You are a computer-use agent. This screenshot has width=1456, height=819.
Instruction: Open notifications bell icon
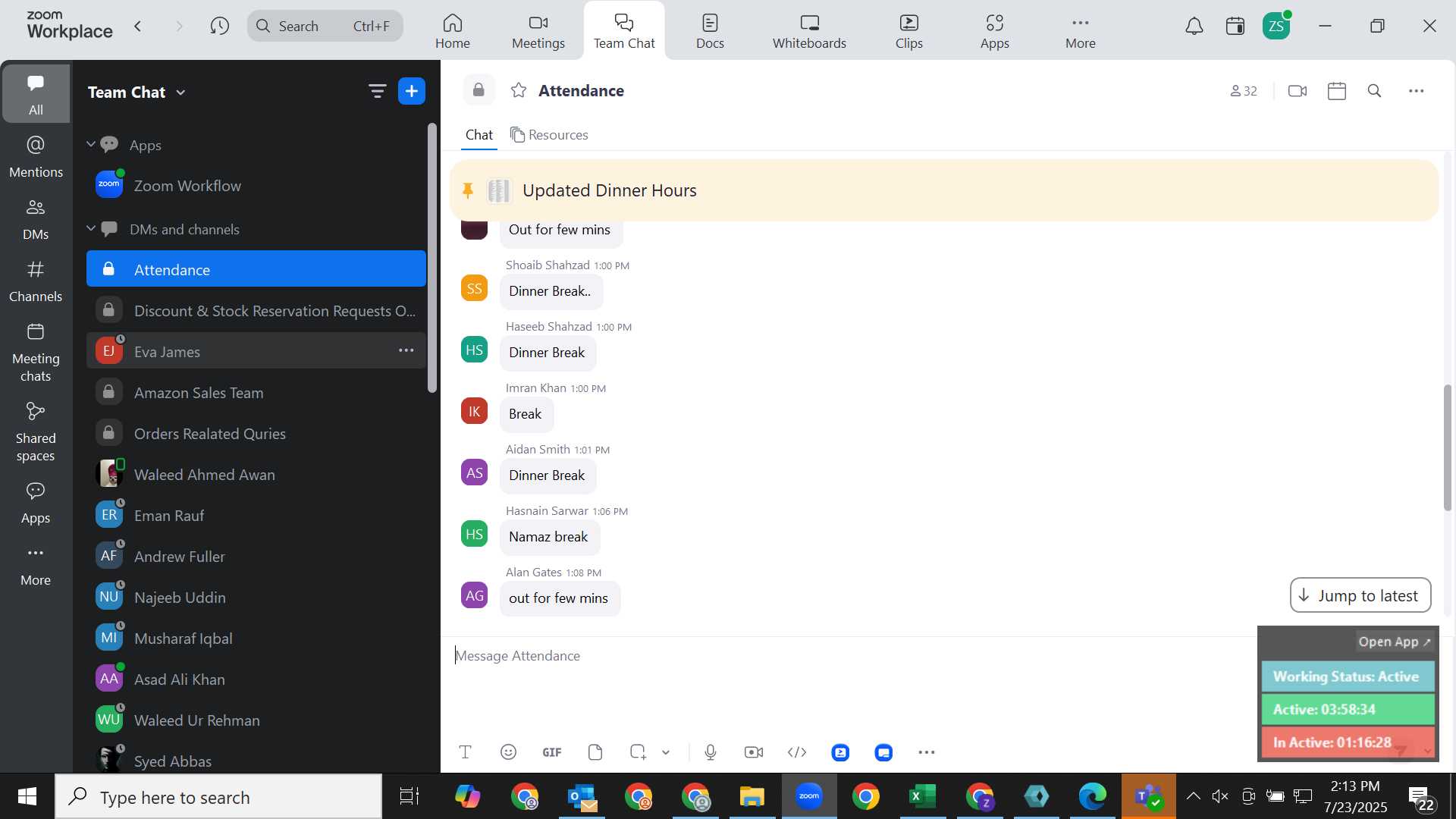point(1194,27)
